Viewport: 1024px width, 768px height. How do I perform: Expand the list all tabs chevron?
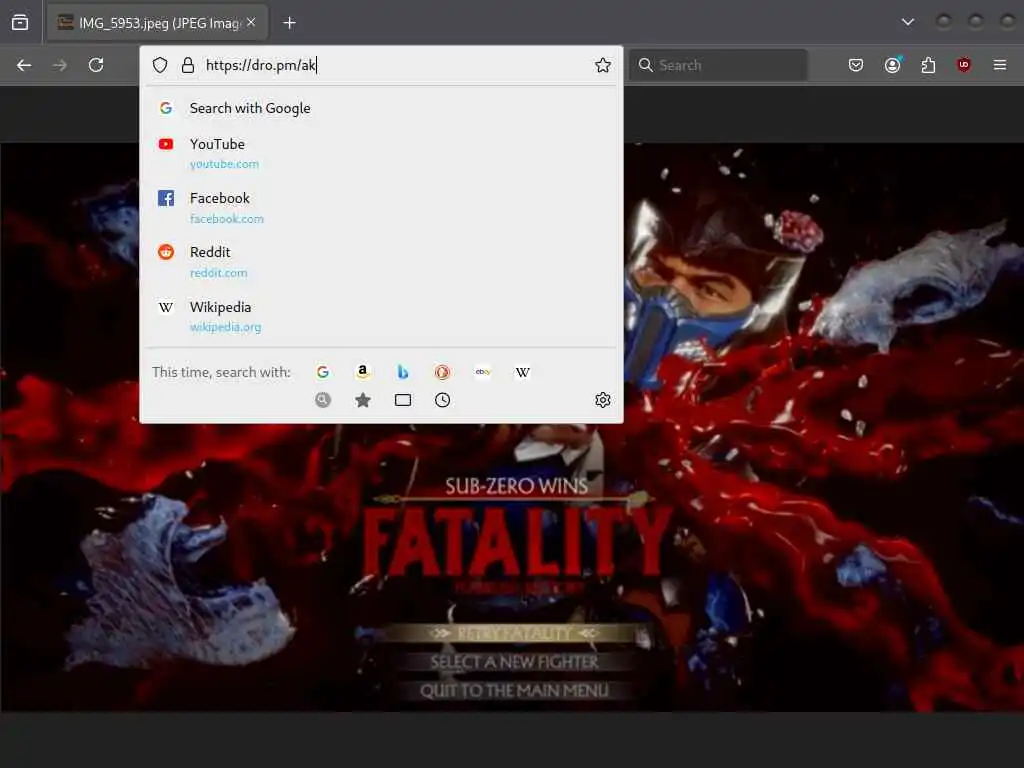(907, 22)
